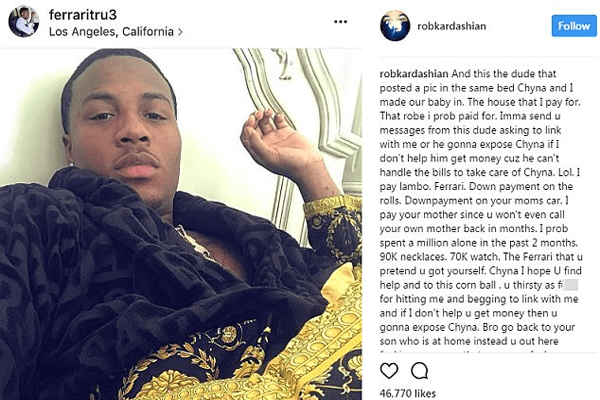This screenshot has width=600, height=400.
Task: Expand location via the chevron arrow
Action: pos(180,32)
